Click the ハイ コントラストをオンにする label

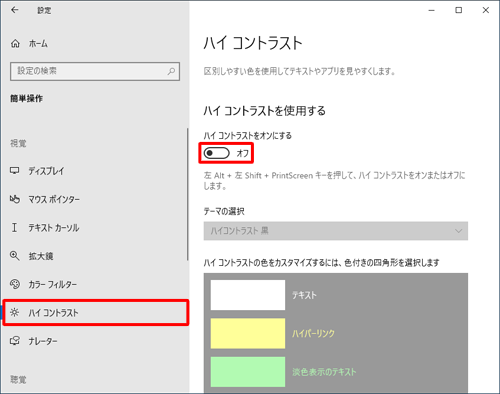(x=248, y=136)
